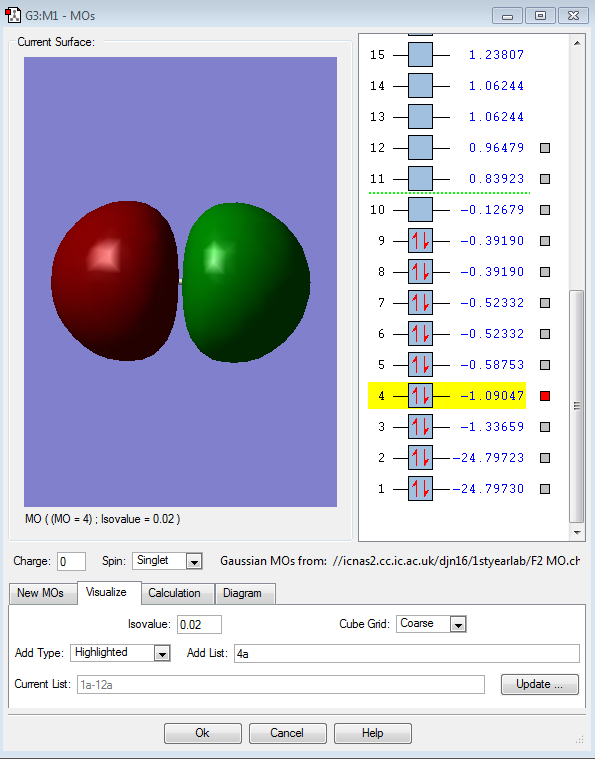Select the occupied orbital 9 electron box
595x759 pixels.
(420, 241)
